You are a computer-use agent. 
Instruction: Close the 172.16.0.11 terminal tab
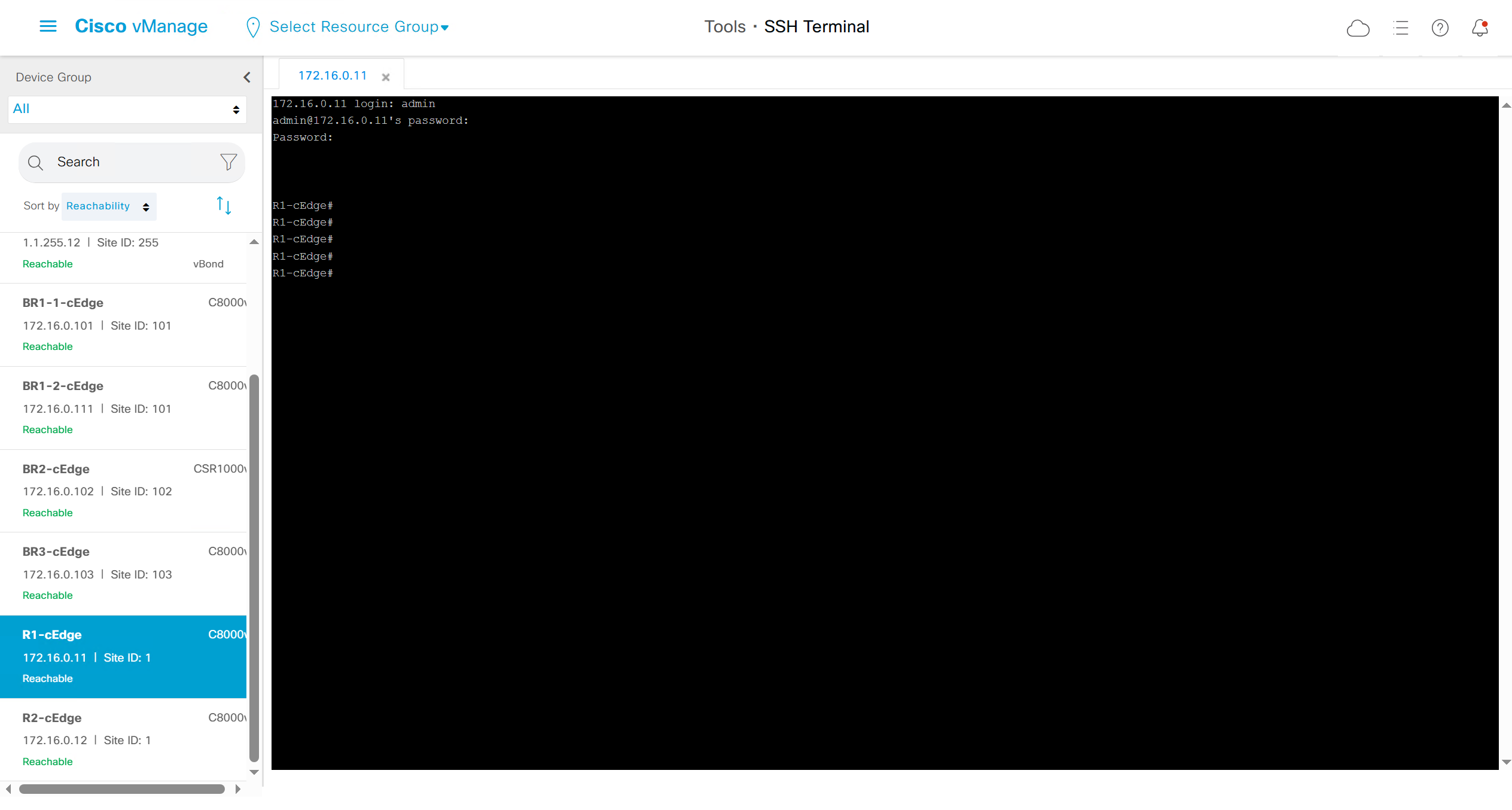(x=386, y=77)
